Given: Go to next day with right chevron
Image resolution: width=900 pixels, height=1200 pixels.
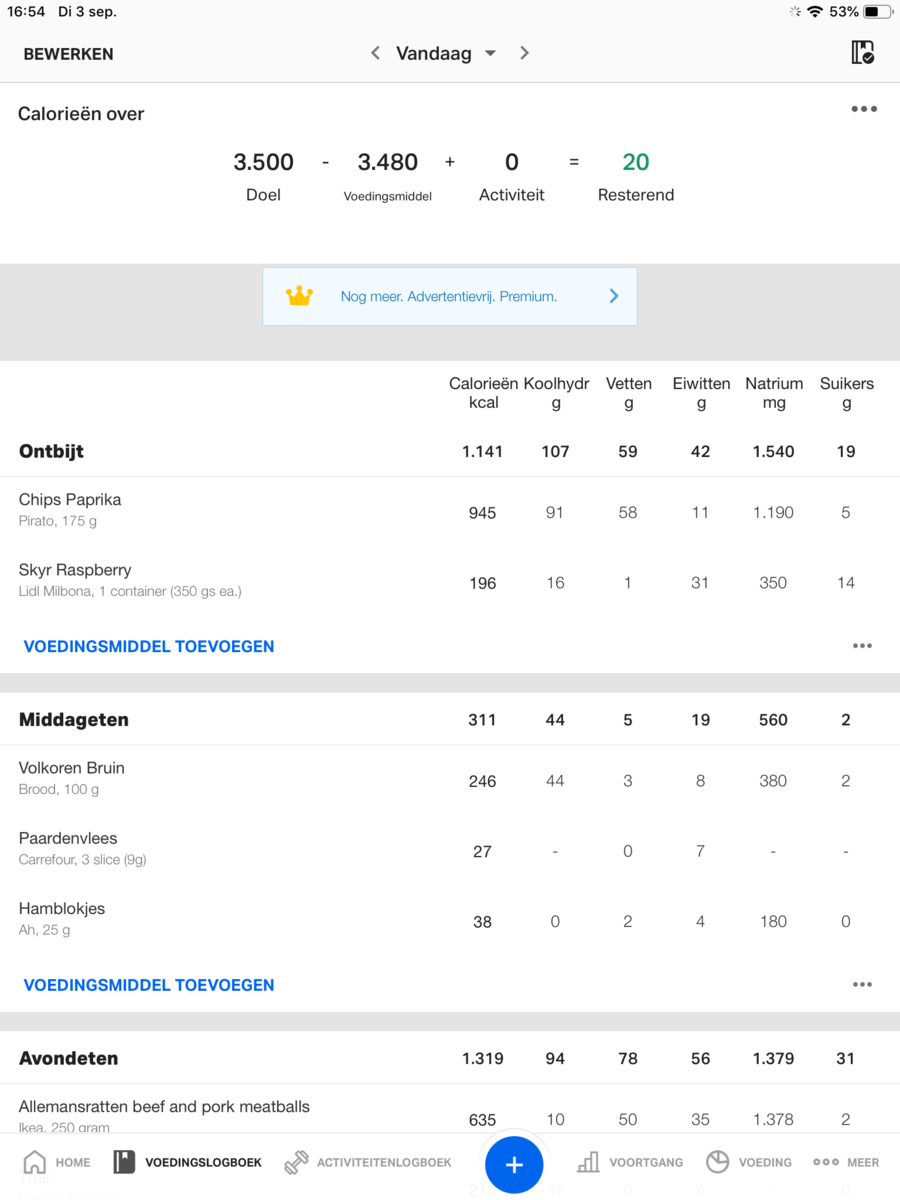Looking at the screenshot, I should coord(524,53).
